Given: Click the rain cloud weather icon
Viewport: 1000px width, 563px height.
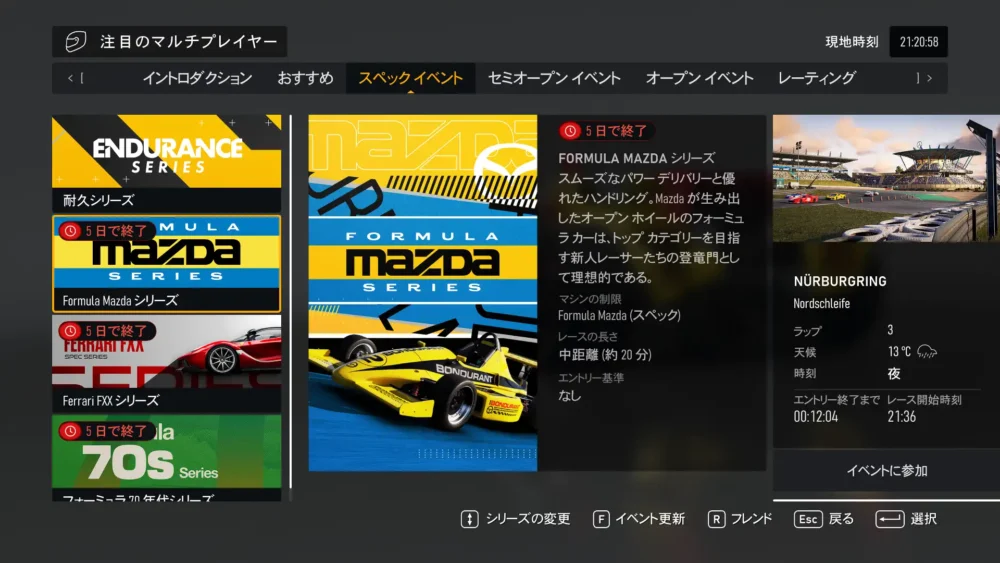Looking at the screenshot, I should 927,352.
